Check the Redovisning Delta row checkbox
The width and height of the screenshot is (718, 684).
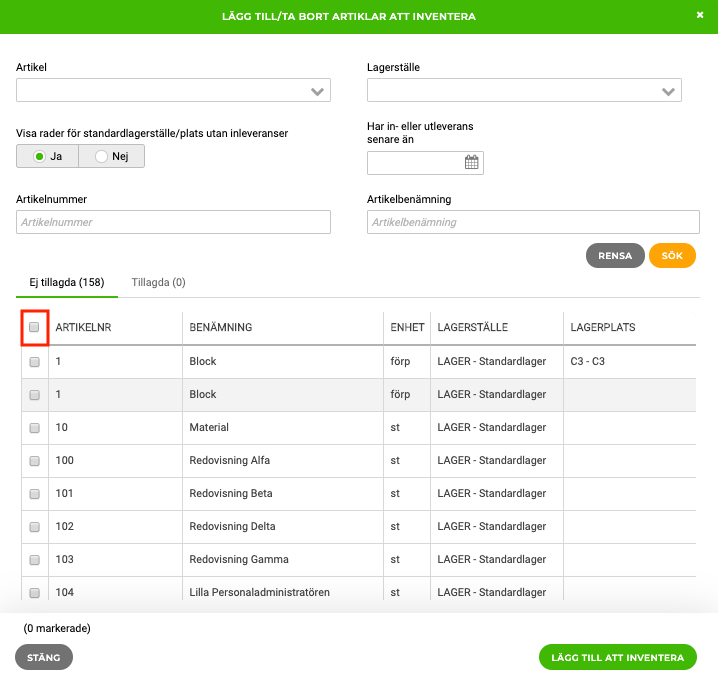34,527
